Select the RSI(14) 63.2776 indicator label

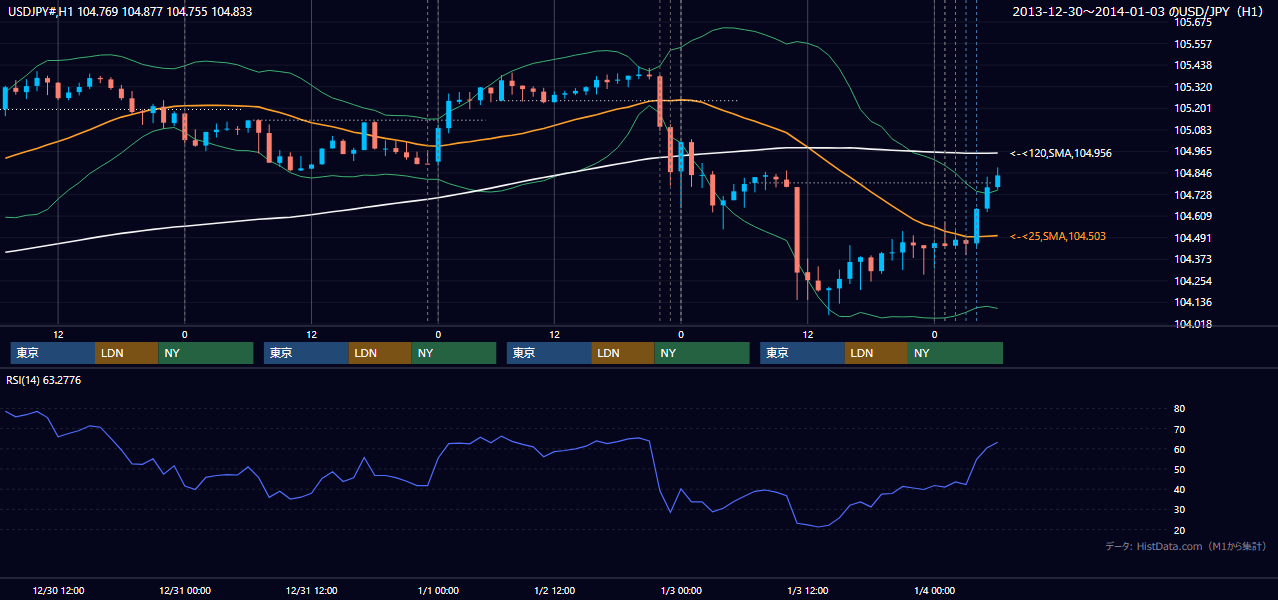pos(44,380)
